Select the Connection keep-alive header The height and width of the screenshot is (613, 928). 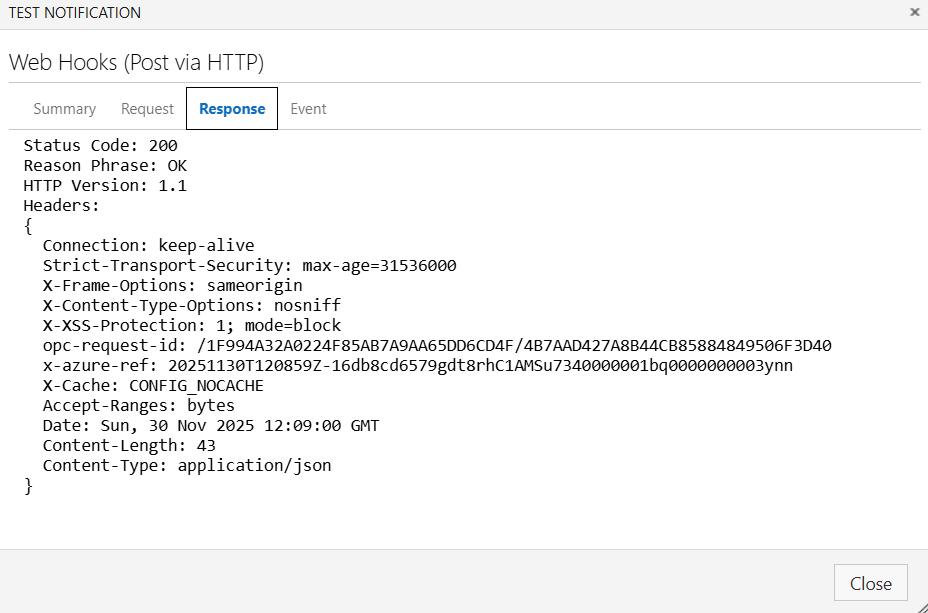[x=147, y=245]
